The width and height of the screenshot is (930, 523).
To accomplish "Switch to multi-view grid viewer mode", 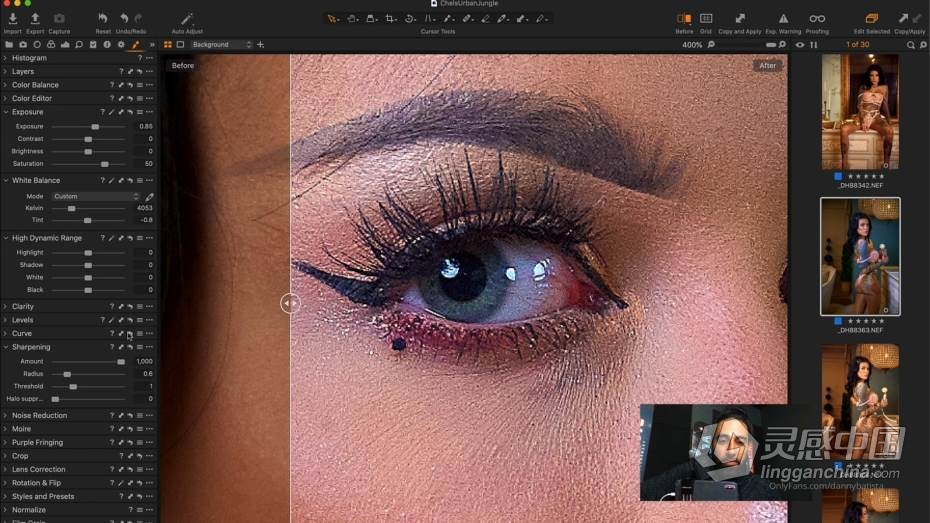I will click(x=168, y=44).
